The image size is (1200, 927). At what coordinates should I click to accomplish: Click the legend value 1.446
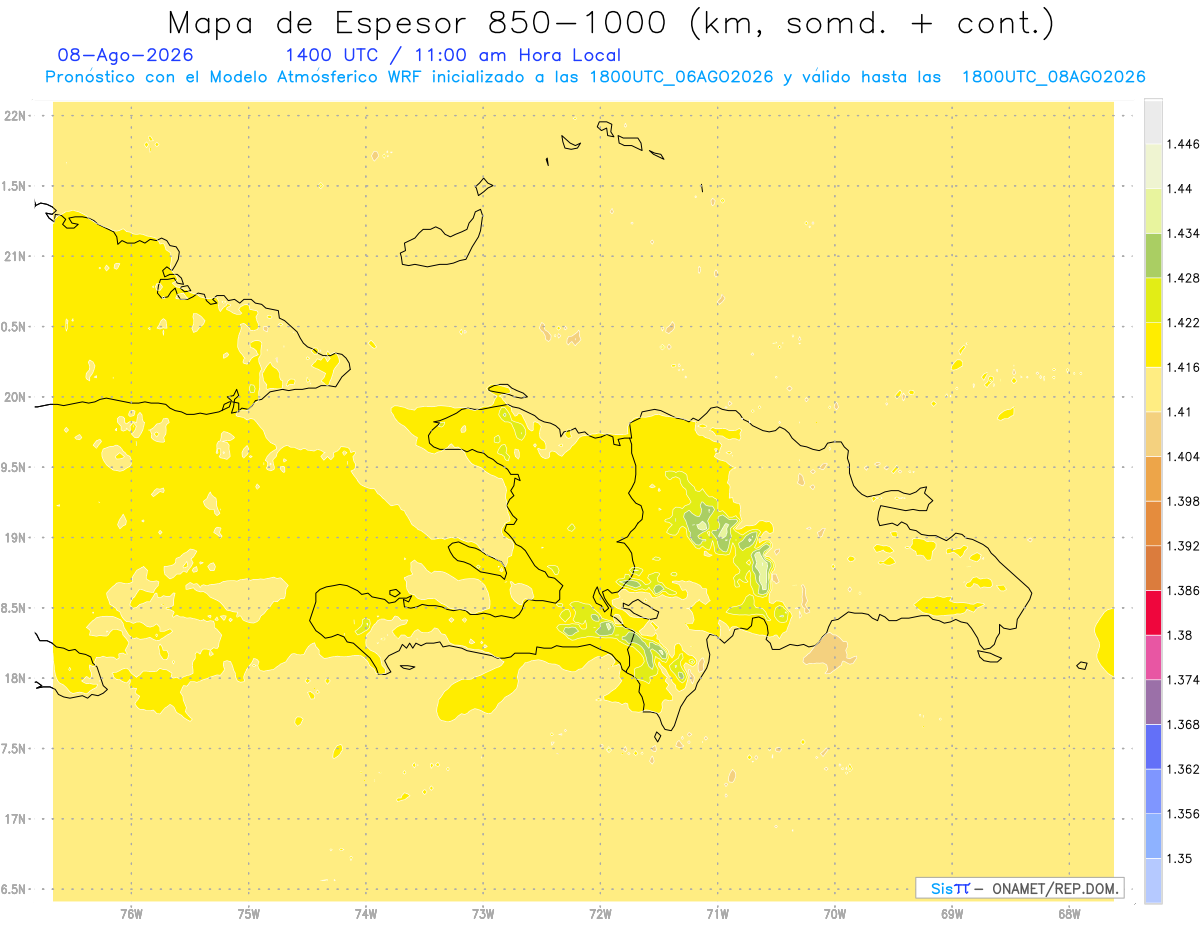tap(1183, 144)
